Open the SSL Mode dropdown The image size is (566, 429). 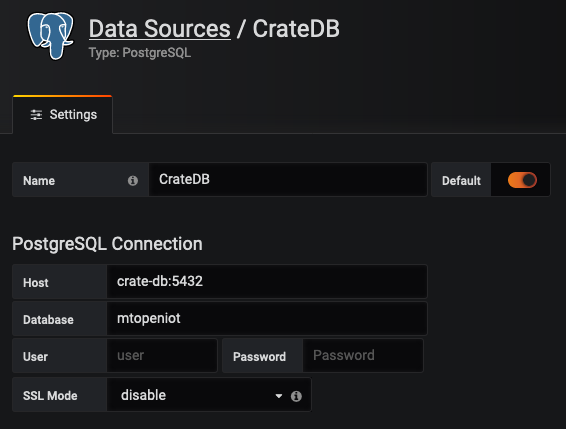click(209, 395)
